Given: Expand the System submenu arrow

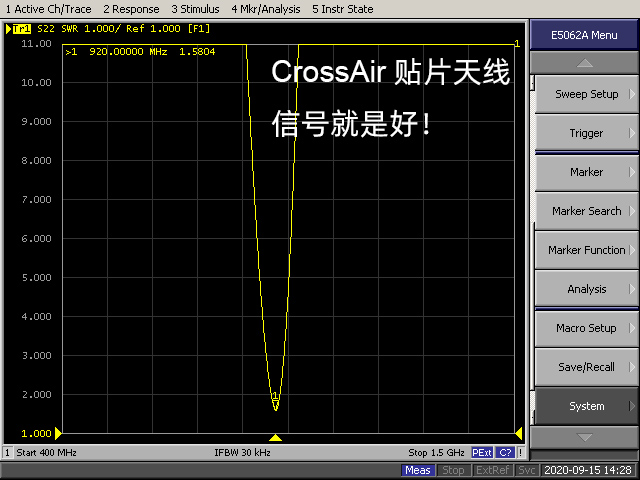Looking at the screenshot, I should coord(632,406).
